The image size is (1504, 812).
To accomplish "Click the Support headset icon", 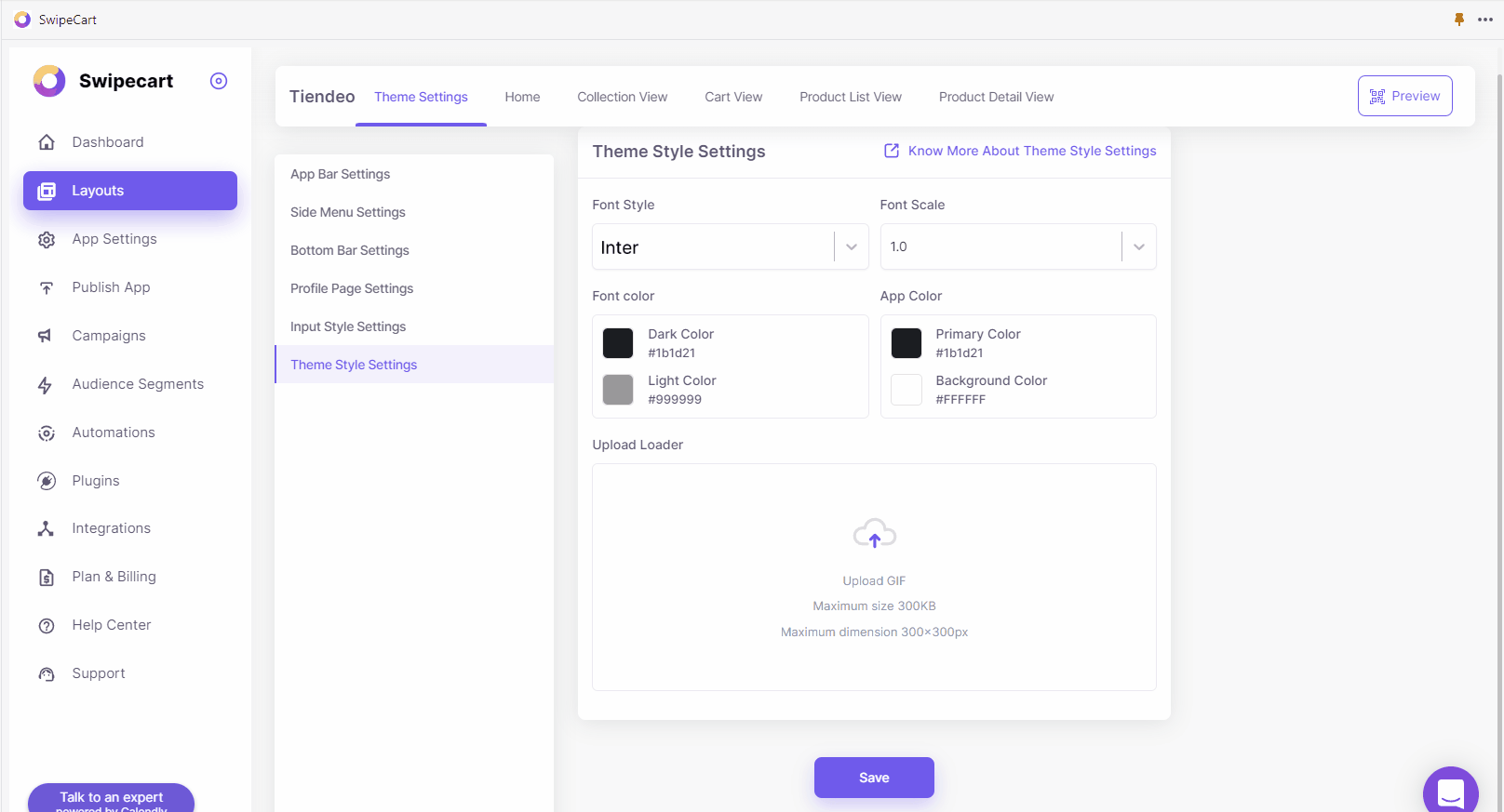I will [x=47, y=674].
